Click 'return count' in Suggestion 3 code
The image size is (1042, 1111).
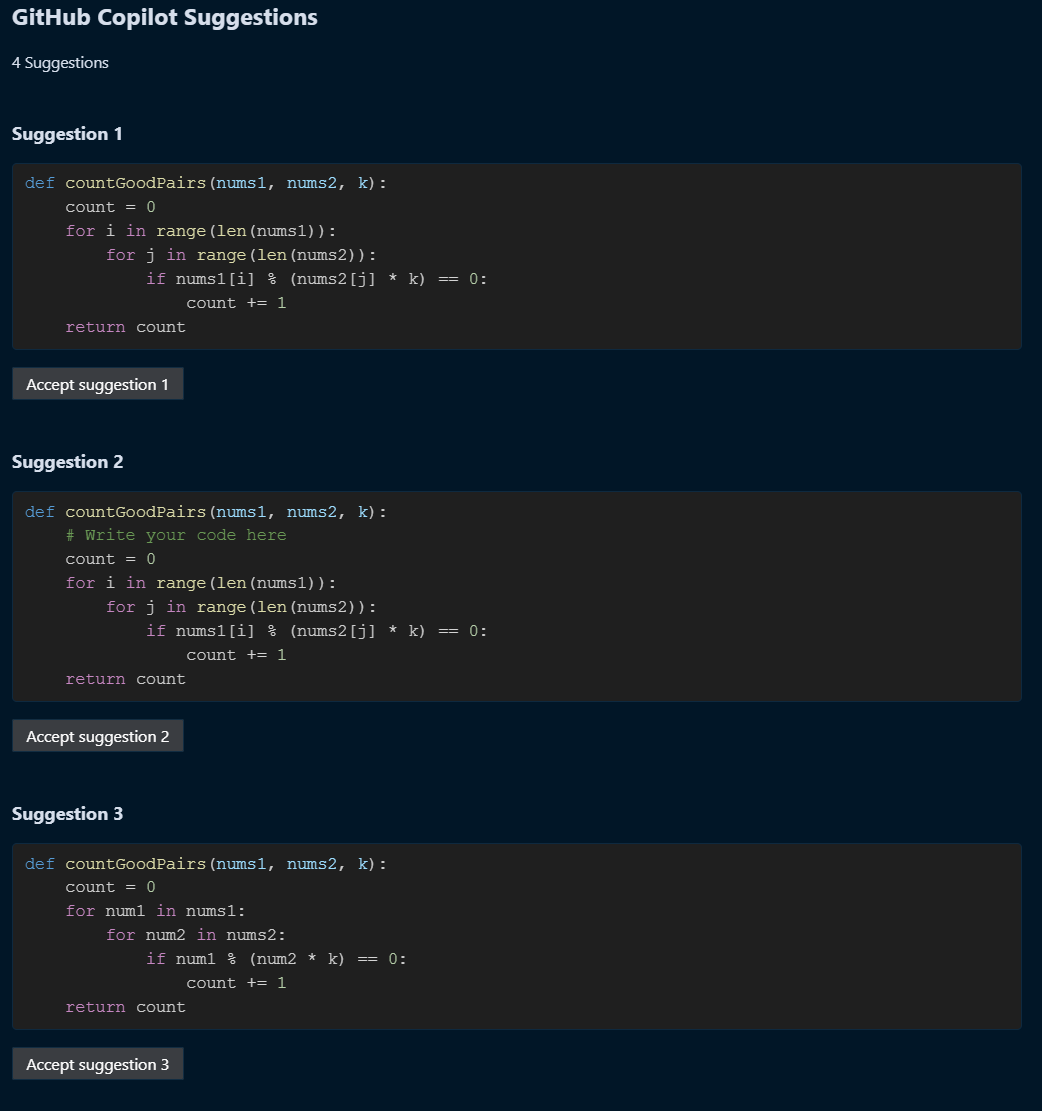[x=125, y=1007]
